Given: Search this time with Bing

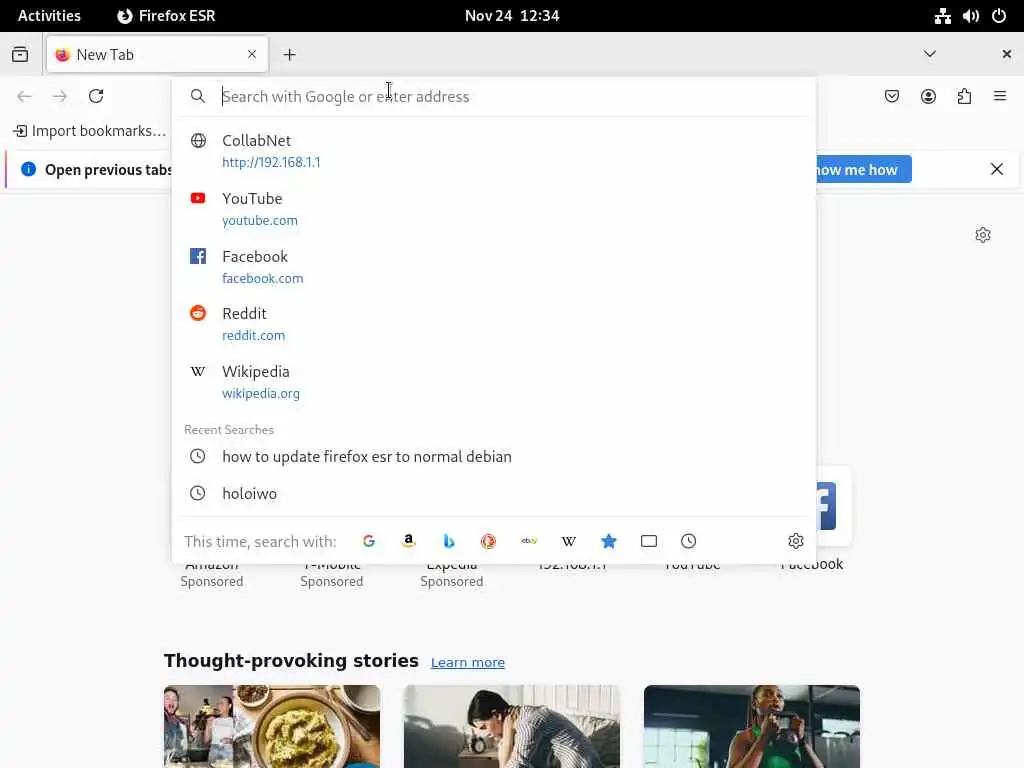Looking at the screenshot, I should pos(449,541).
